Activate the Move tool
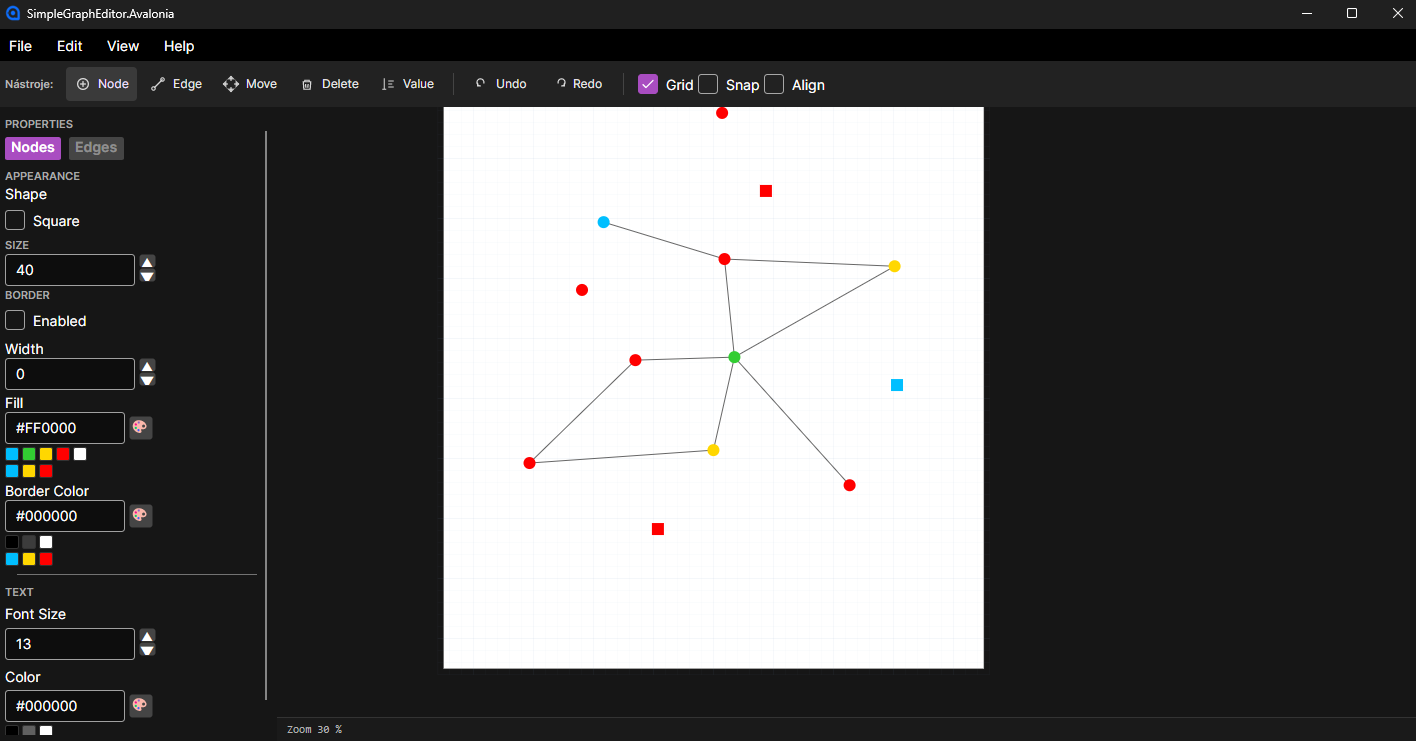 250,84
